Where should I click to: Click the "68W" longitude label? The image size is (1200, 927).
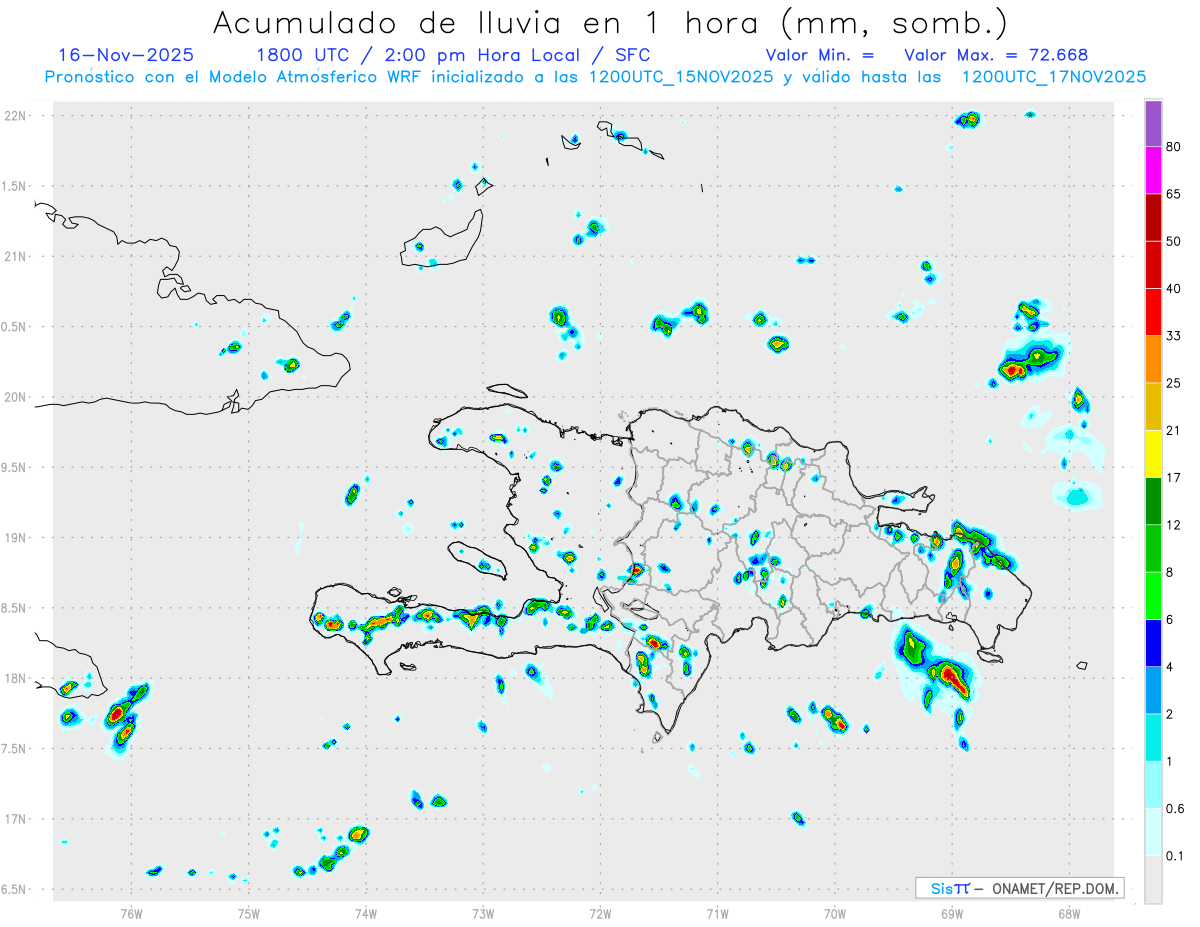(x=1069, y=913)
